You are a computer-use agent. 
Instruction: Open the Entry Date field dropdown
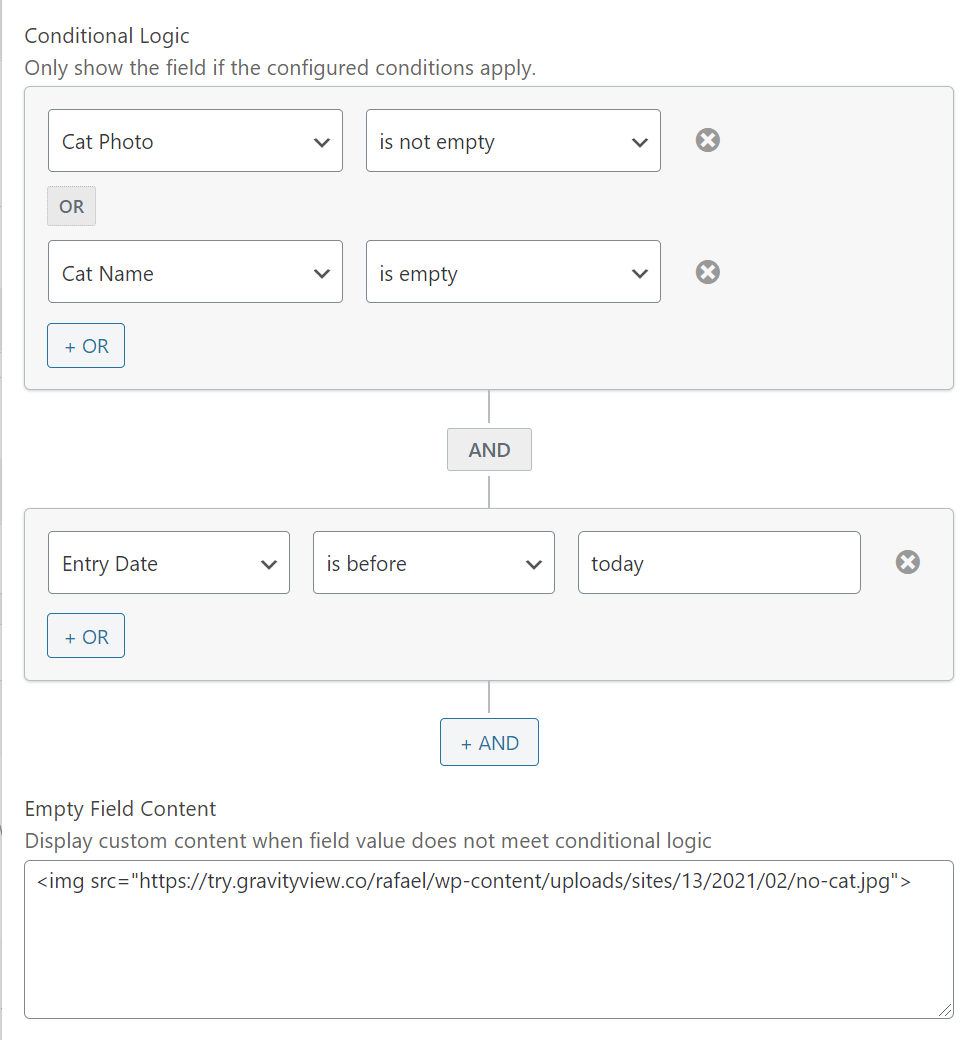pyautogui.click(x=169, y=563)
